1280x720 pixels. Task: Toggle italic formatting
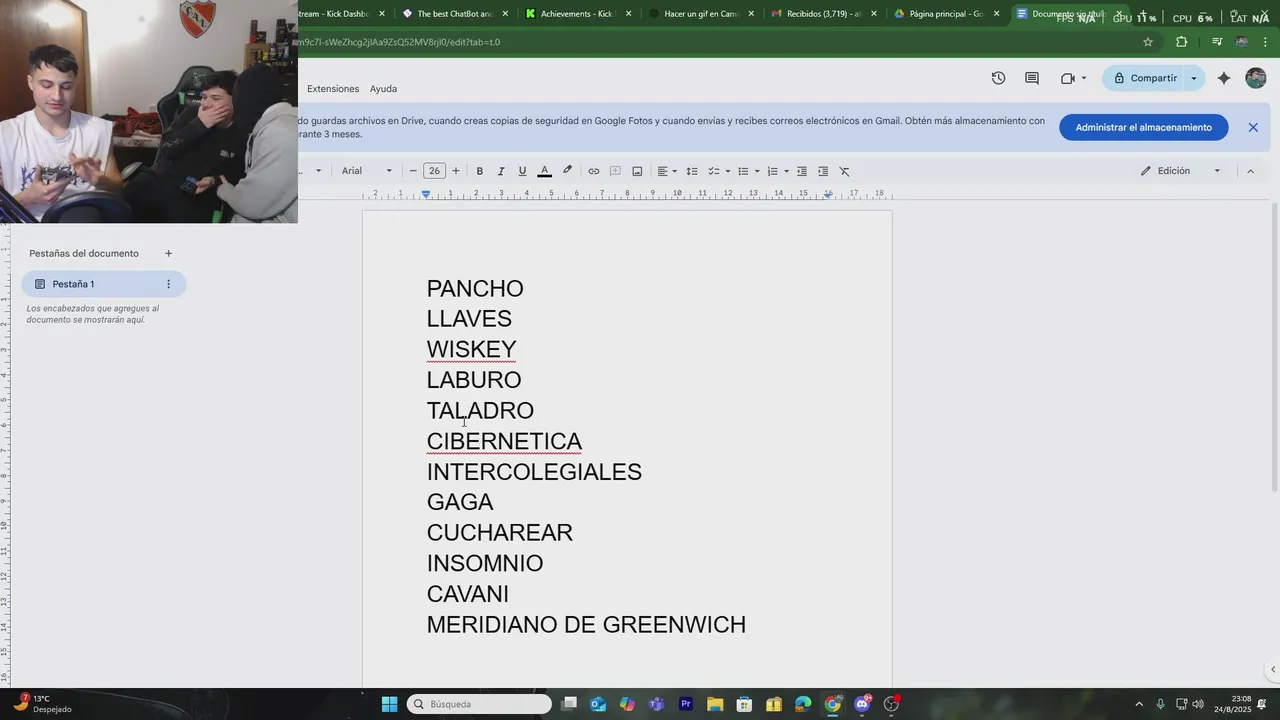tap(501, 171)
